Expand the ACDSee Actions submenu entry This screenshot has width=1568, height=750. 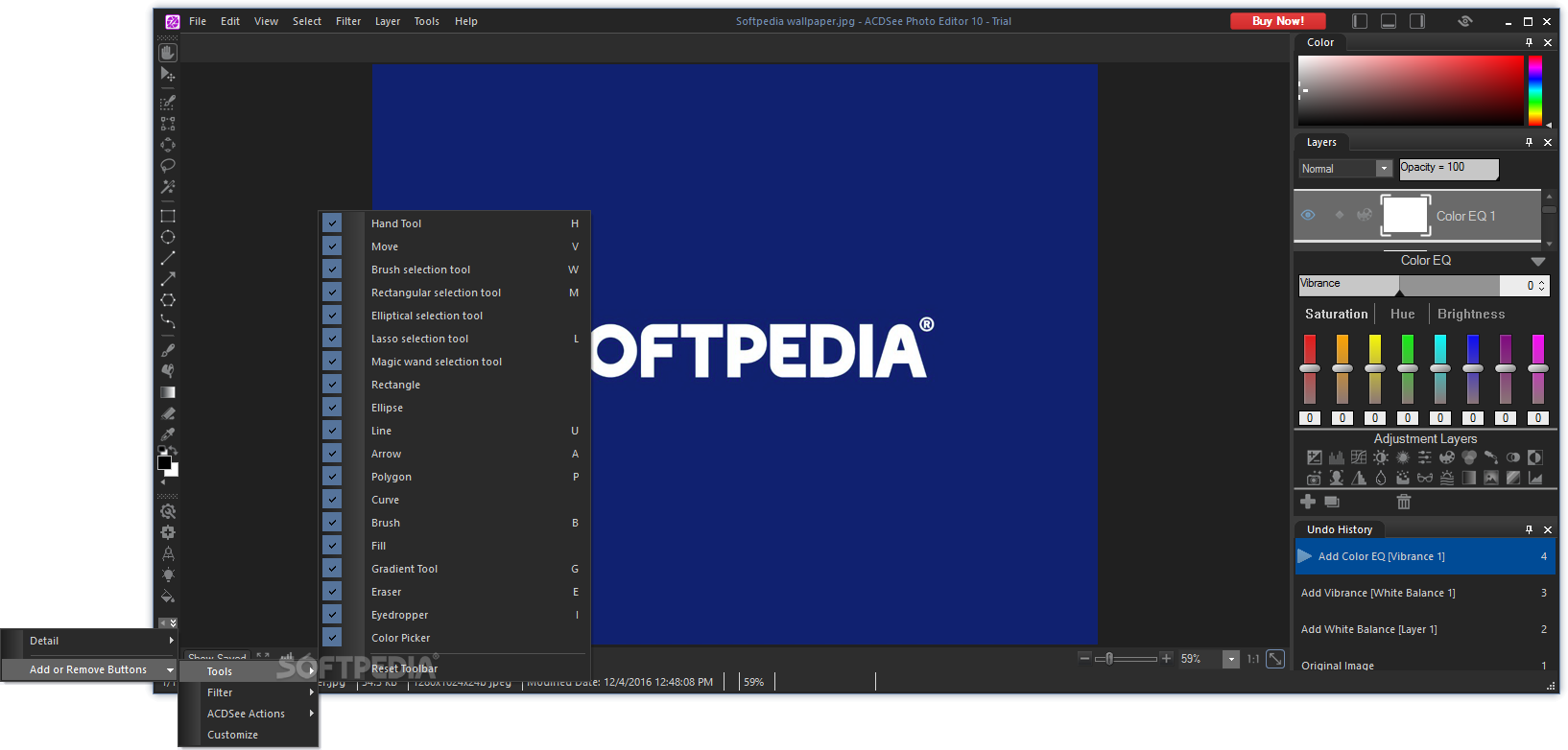249,714
